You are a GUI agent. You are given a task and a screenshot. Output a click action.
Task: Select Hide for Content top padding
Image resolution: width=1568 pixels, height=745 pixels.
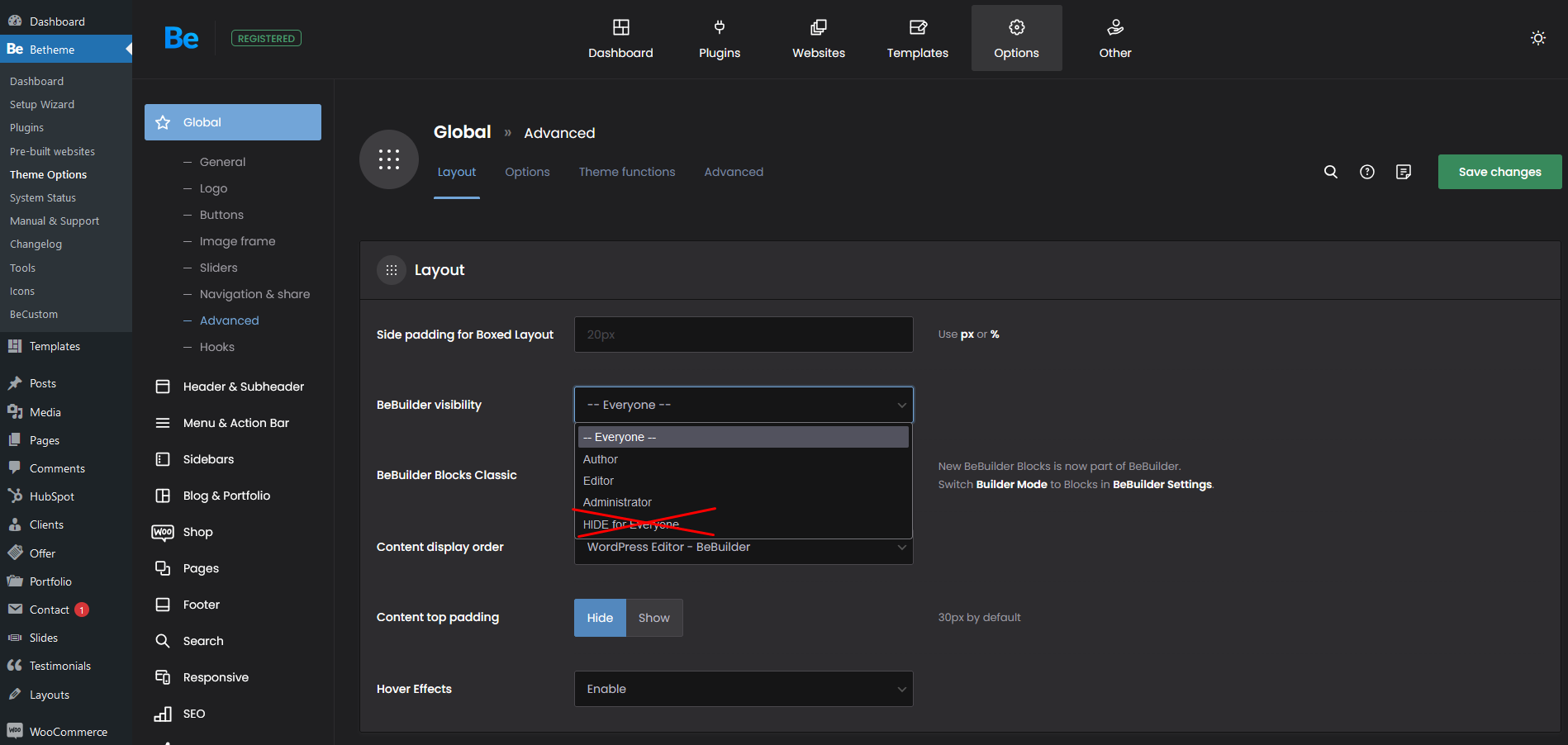[x=600, y=618]
